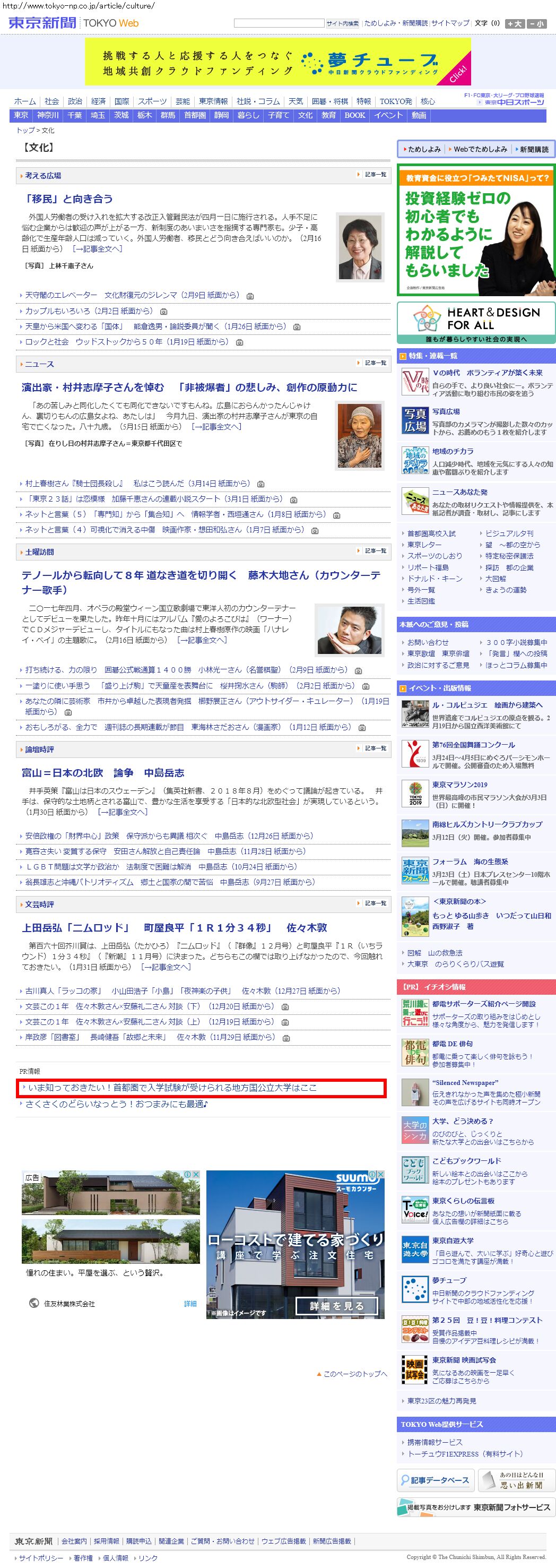Open 記事一覧 for 考える広場 section
The width and height of the screenshot is (556, 1568).
coord(372,175)
